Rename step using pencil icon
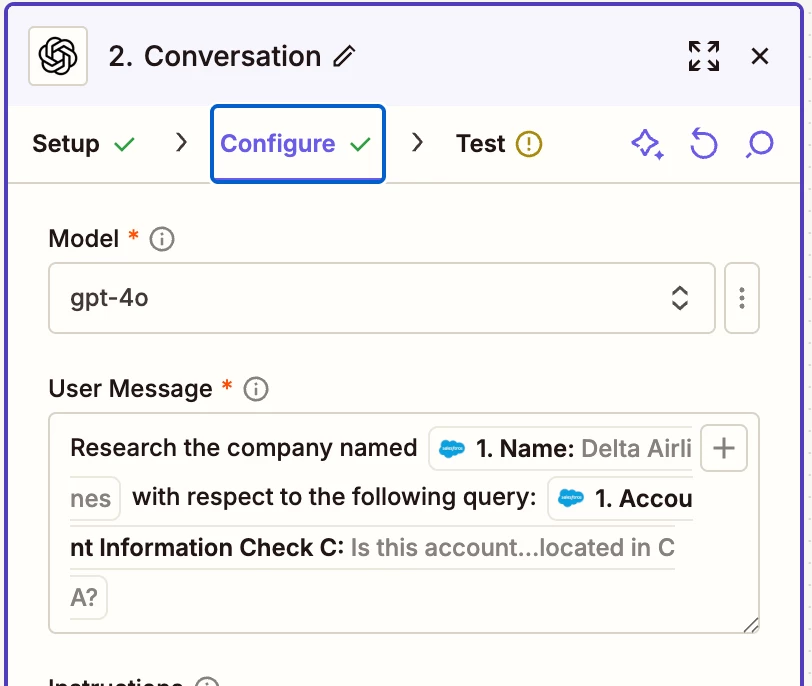This screenshot has height=686, width=812. pos(344,57)
